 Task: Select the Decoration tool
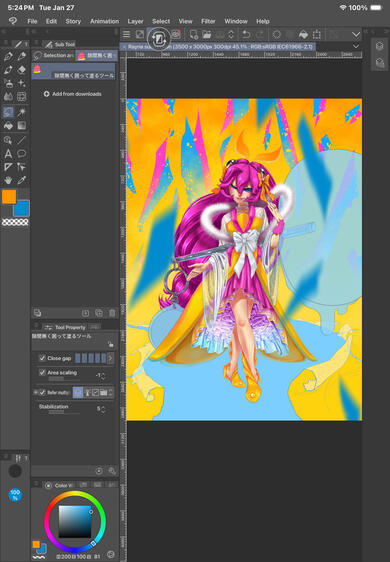tap(22, 83)
